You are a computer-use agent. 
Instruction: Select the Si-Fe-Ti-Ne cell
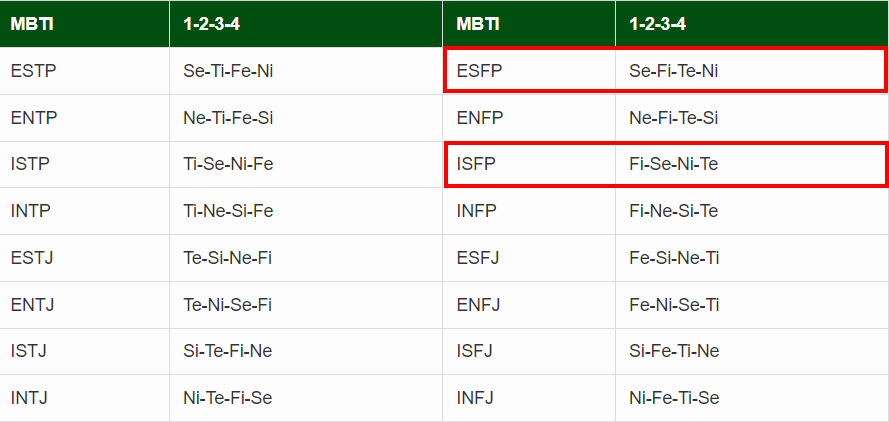pyautogui.click(x=752, y=351)
